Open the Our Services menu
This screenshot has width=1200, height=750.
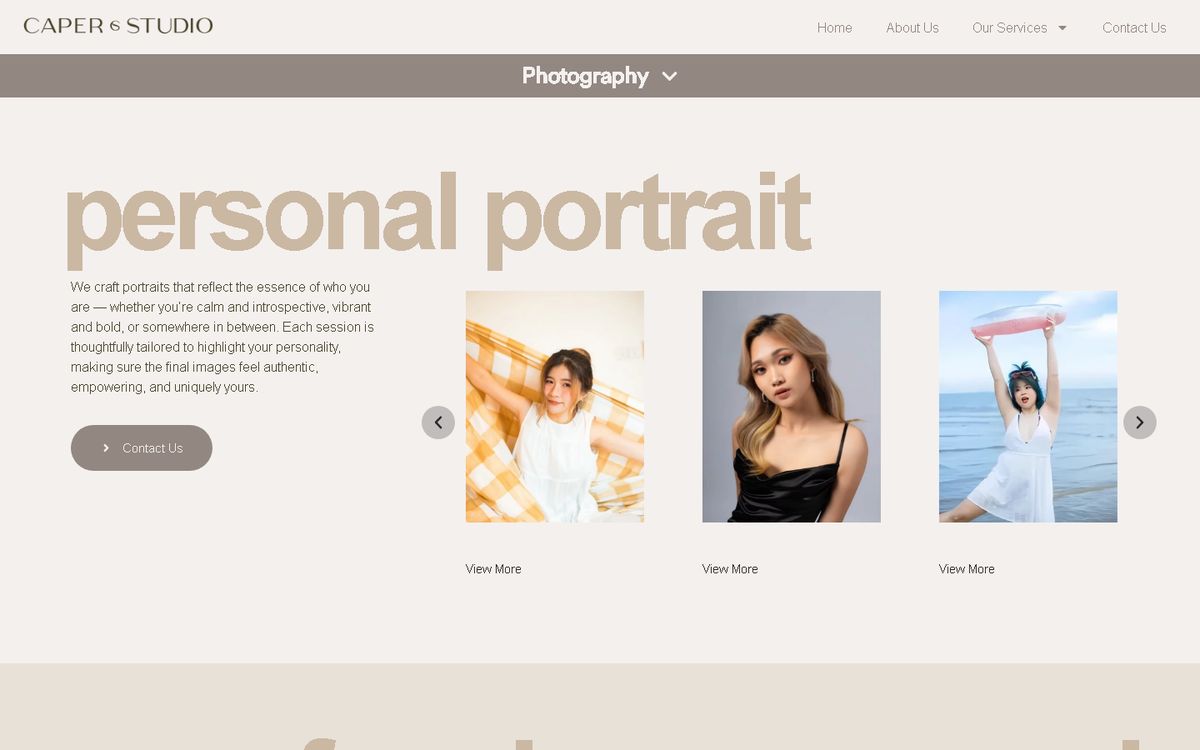1009,28
